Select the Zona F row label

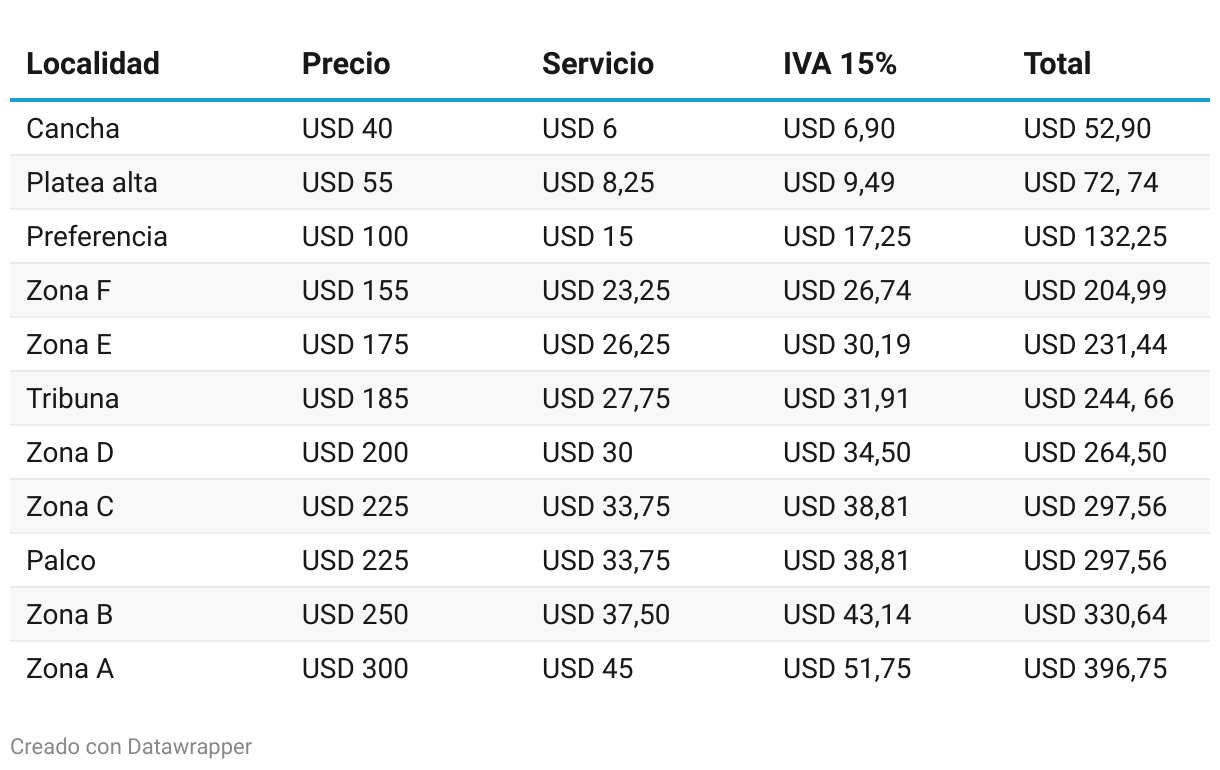(x=69, y=291)
